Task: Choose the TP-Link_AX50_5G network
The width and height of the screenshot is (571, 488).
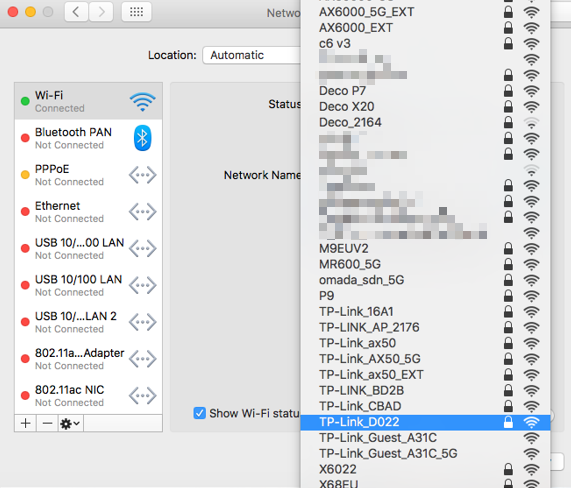Action: point(425,359)
